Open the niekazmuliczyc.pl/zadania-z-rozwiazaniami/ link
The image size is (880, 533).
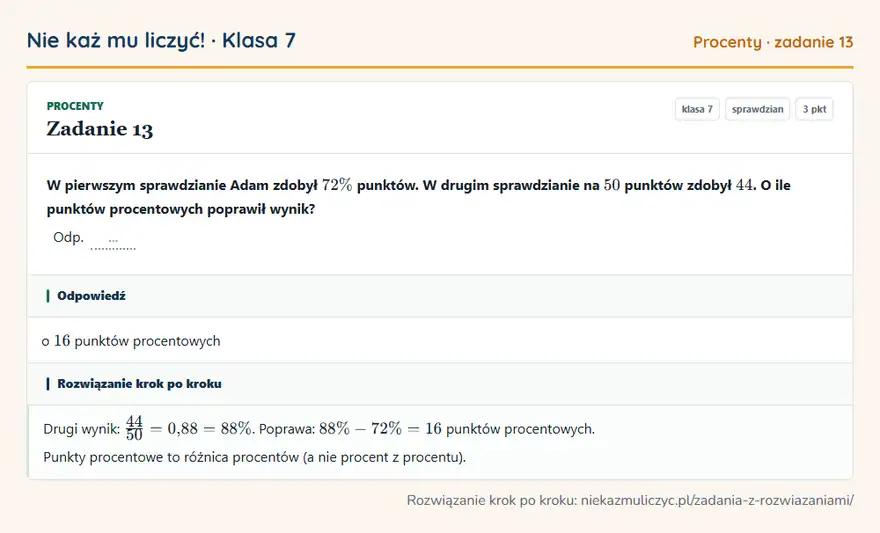[717, 500]
